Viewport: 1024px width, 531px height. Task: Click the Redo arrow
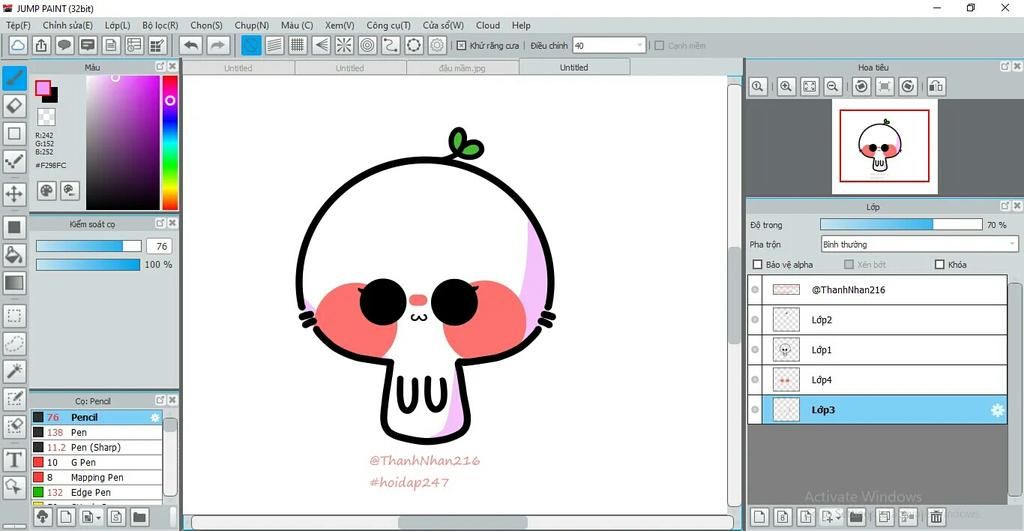[218, 46]
